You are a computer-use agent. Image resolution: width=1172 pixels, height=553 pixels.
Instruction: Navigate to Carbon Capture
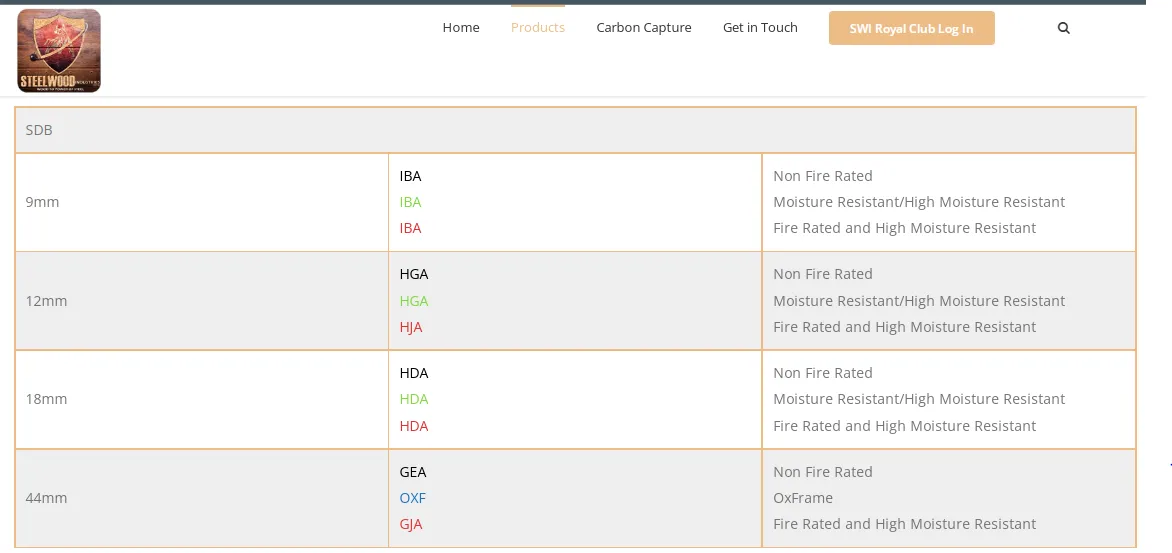pyautogui.click(x=643, y=28)
